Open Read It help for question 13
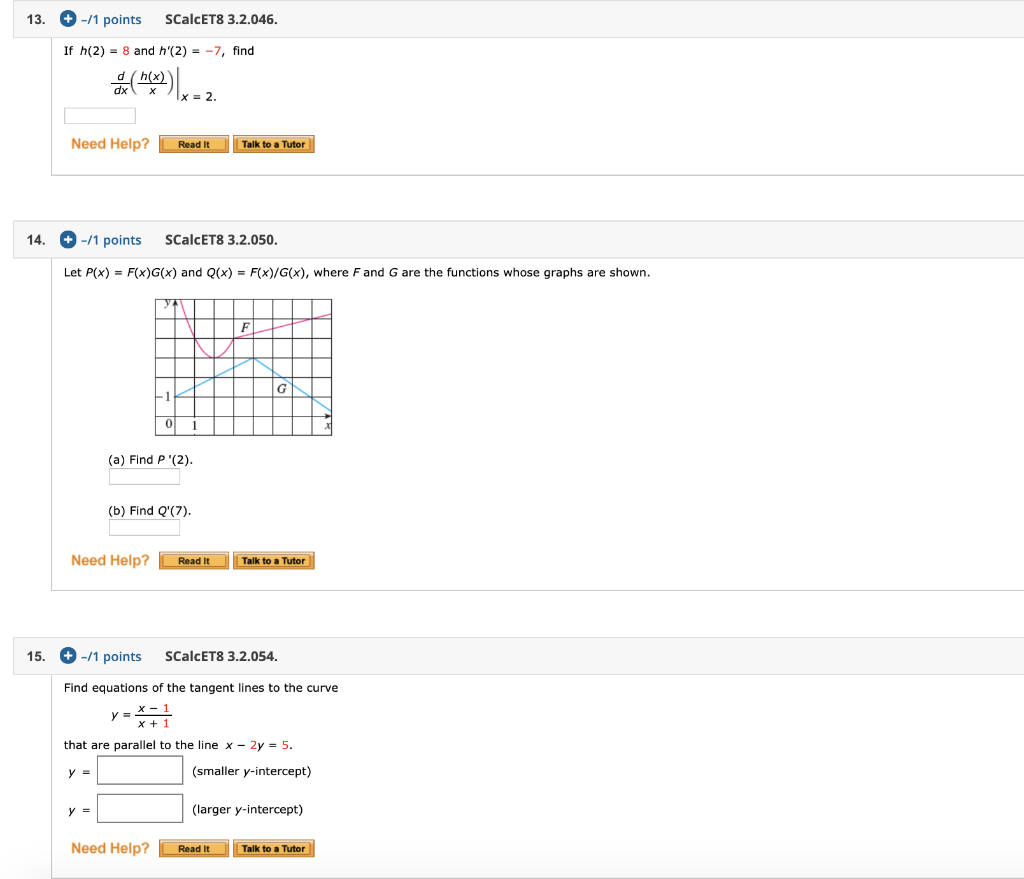Screen dimensions: 1024x879 pos(192,143)
